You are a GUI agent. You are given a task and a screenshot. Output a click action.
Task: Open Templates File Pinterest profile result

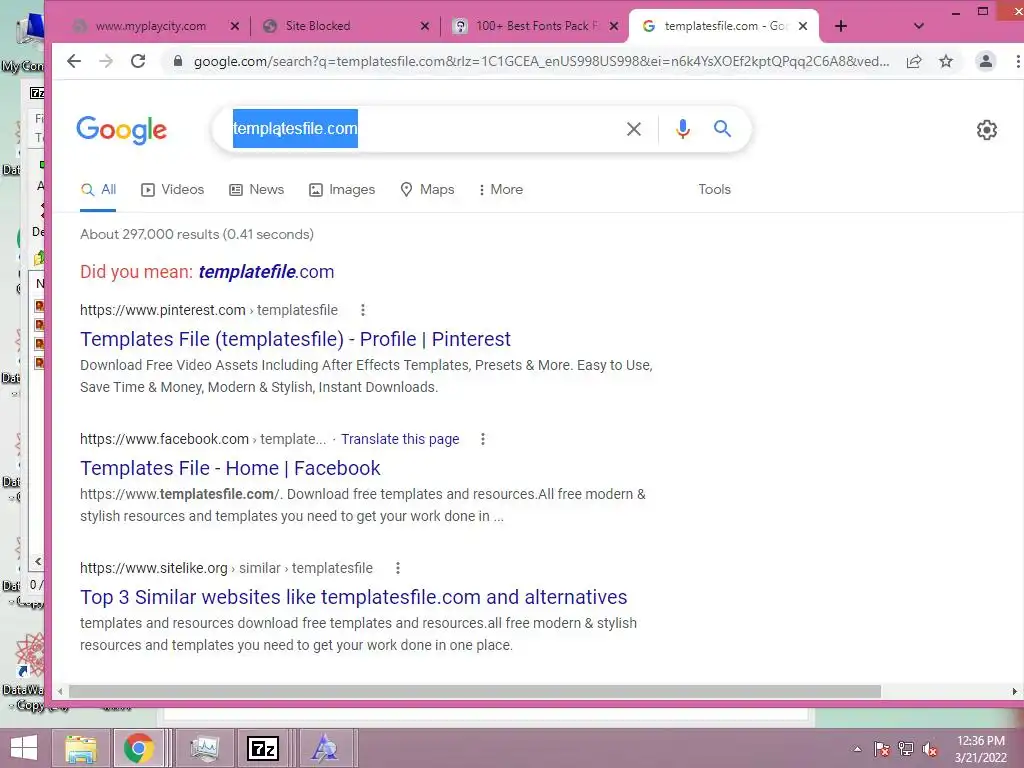(295, 339)
